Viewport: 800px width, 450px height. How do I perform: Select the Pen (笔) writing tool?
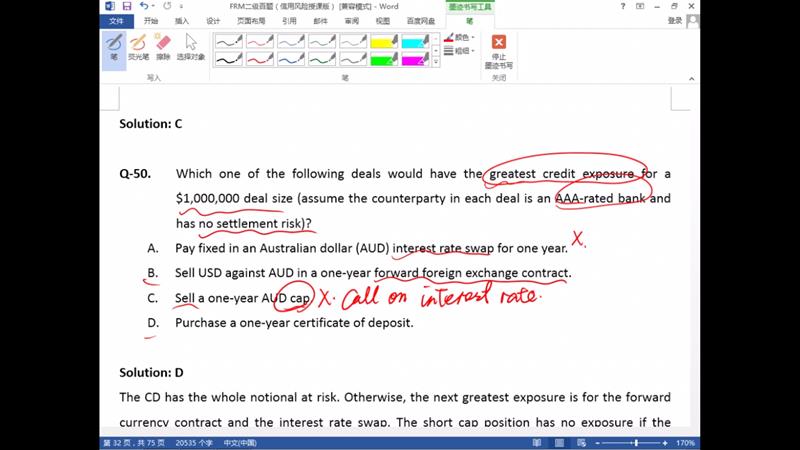[x=114, y=48]
